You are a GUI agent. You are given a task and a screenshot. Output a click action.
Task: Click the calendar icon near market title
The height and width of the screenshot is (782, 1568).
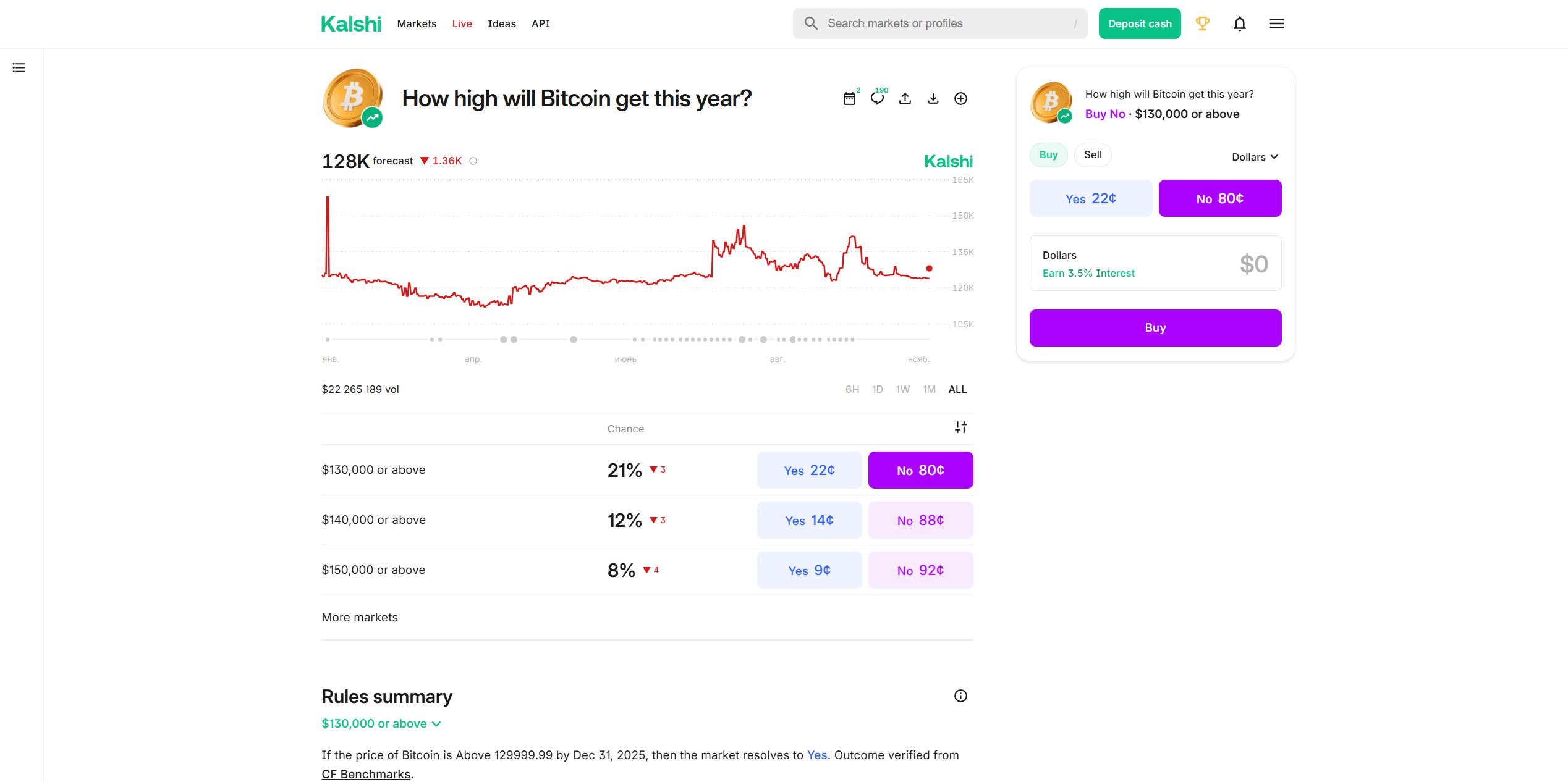click(x=849, y=99)
